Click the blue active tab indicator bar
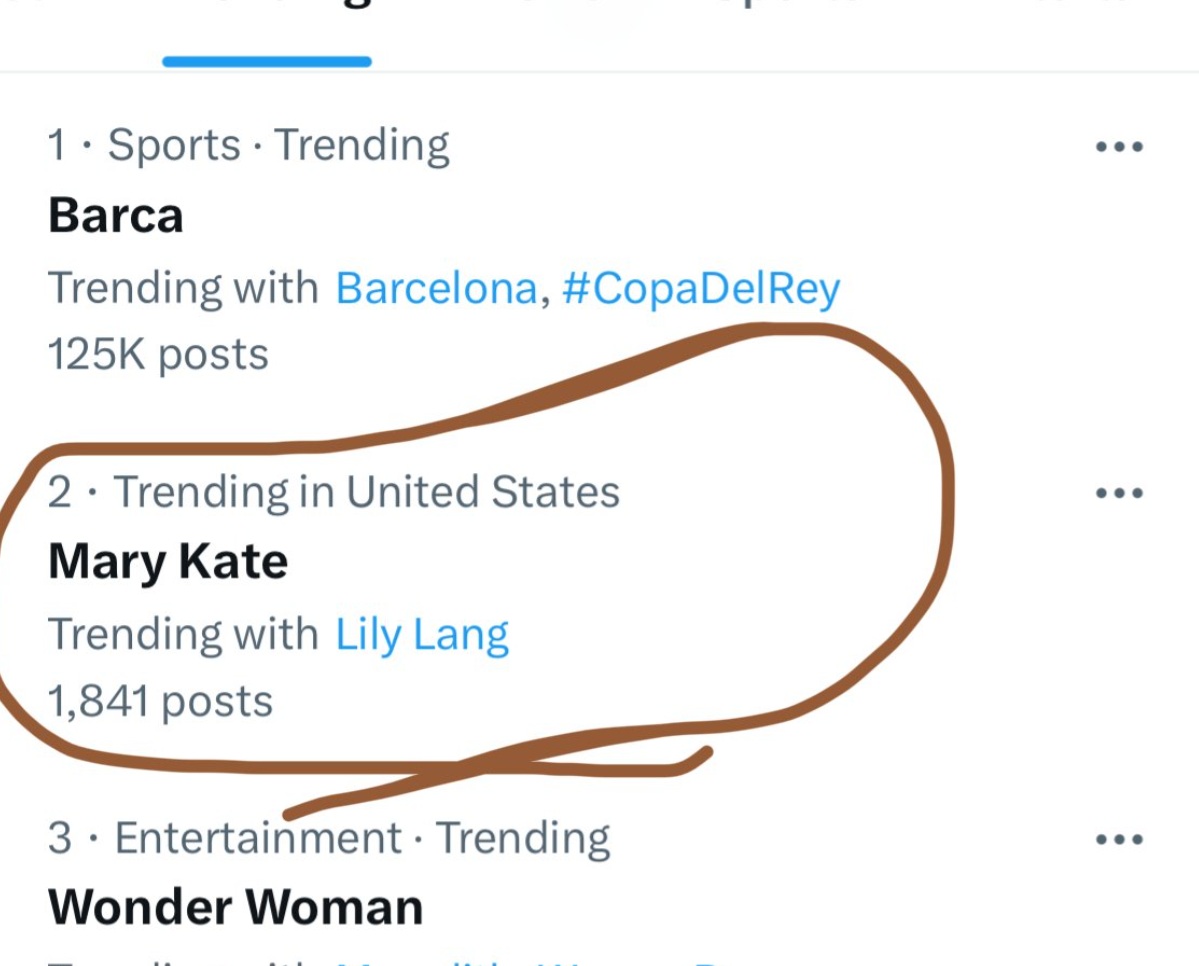This screenshot has width=1199, height=966. pyautogui.click(x=267, y=61)
